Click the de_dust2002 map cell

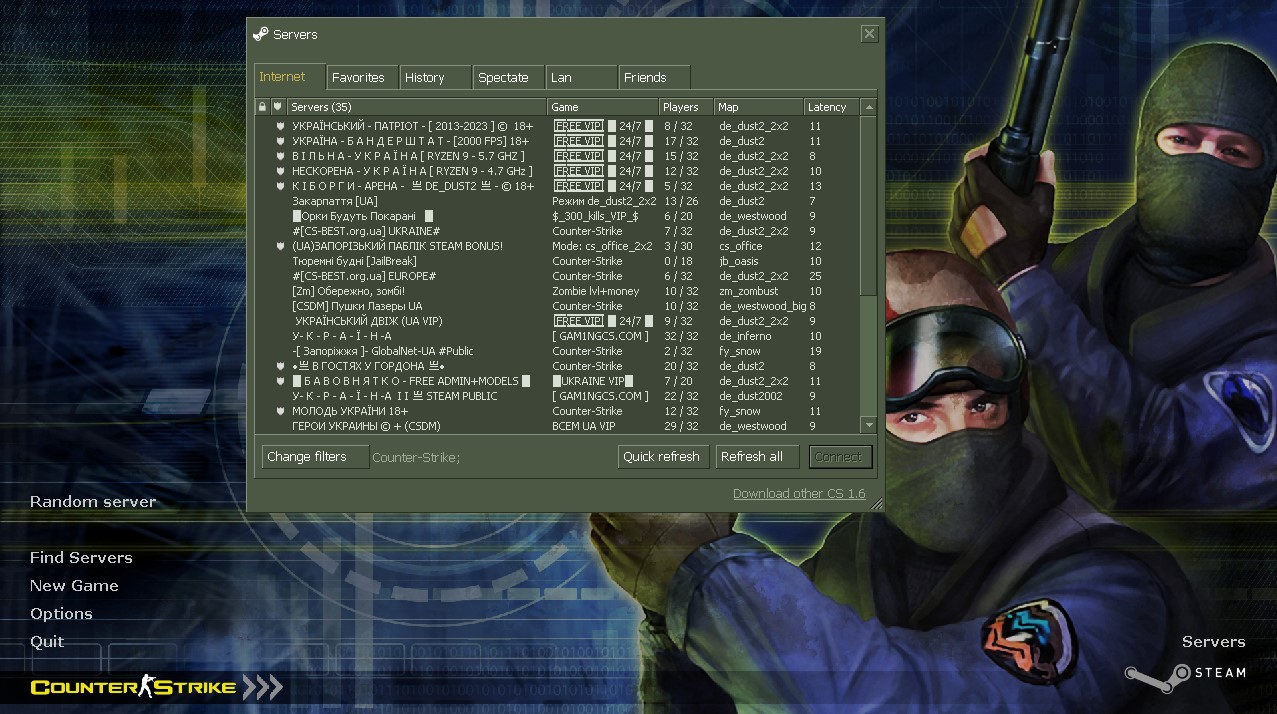[751, 396]
